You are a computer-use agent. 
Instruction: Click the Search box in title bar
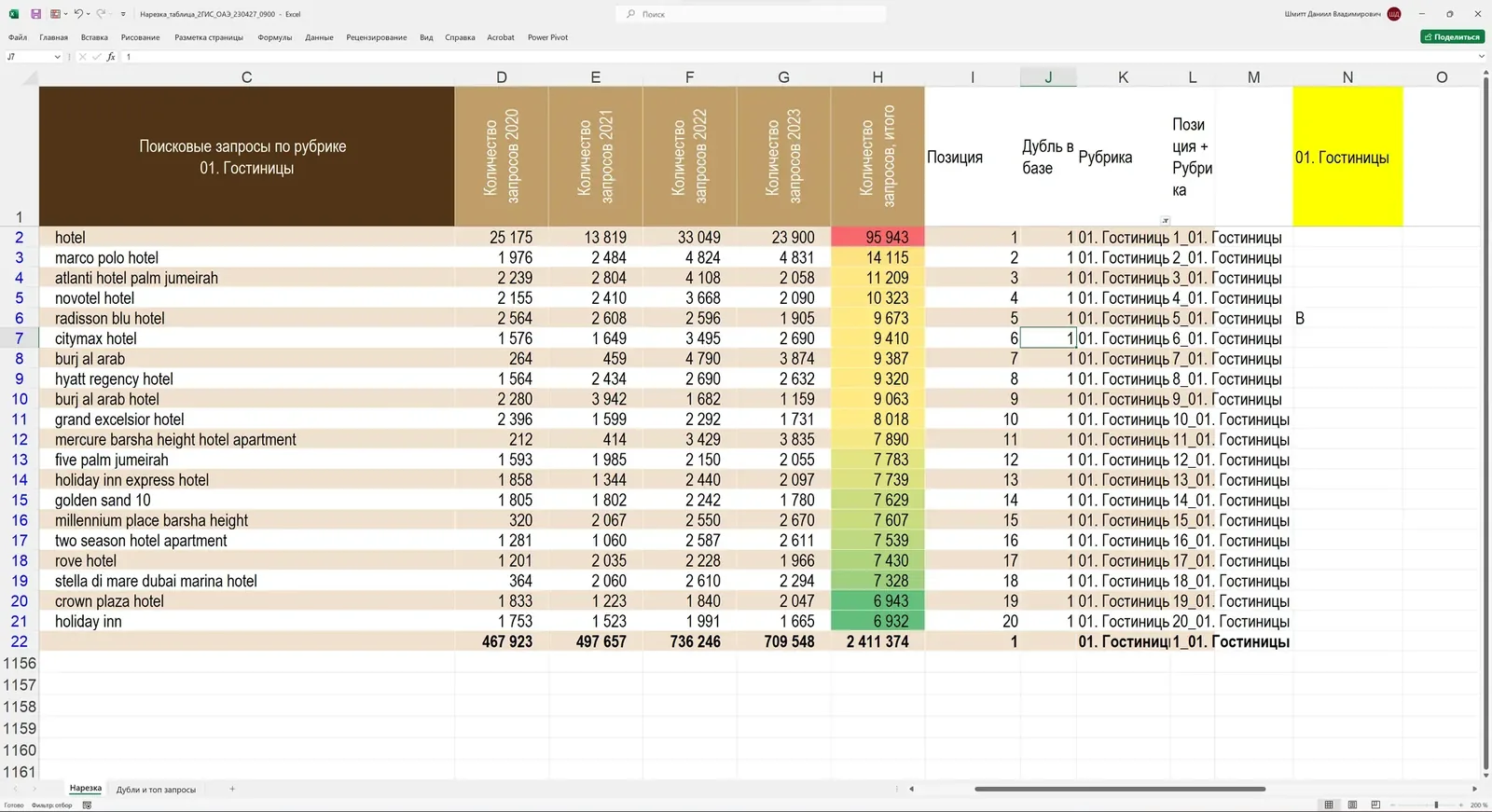click(751, 14)
